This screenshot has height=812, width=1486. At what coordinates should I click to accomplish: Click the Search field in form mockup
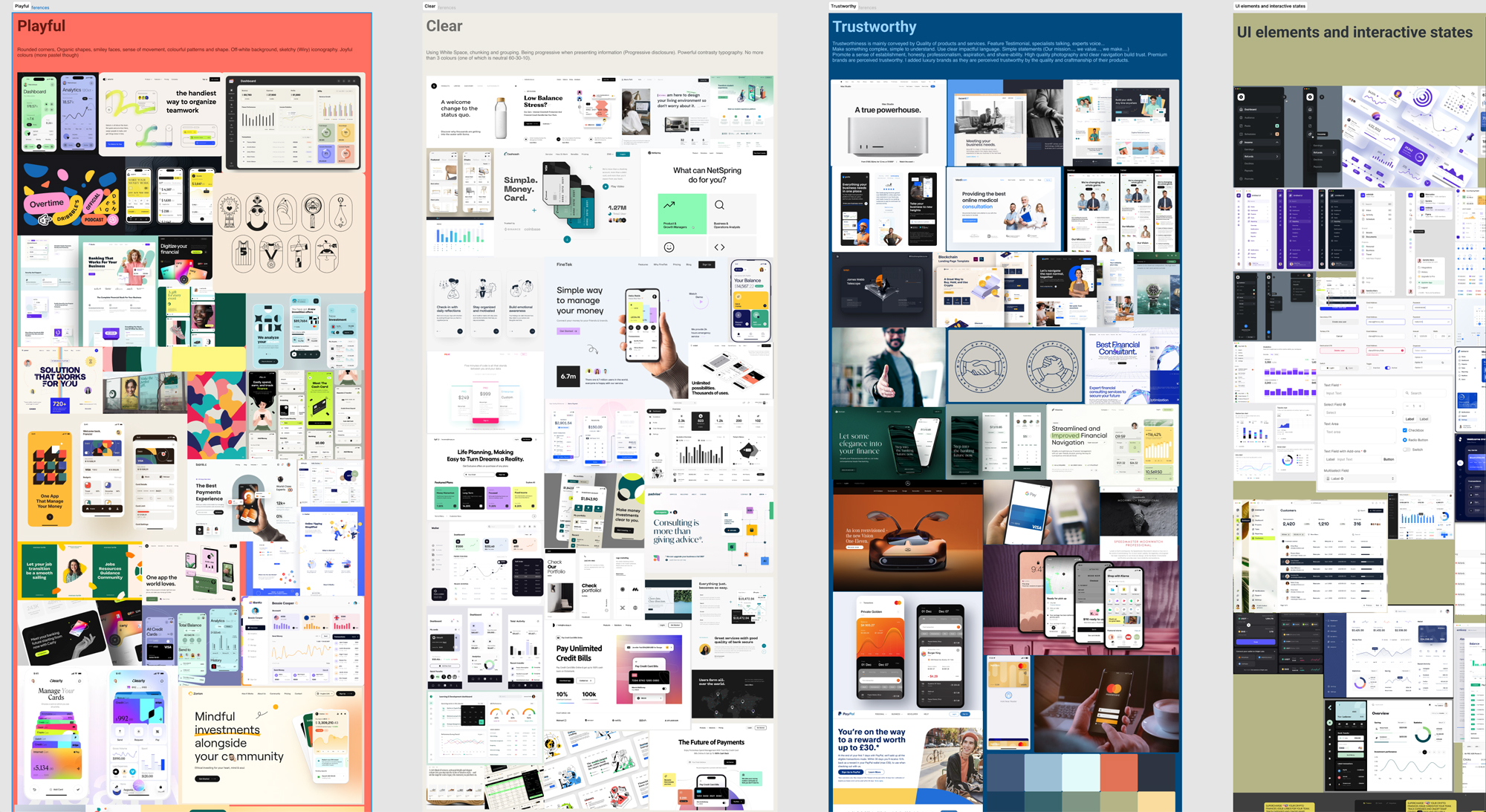[1424, 393]
